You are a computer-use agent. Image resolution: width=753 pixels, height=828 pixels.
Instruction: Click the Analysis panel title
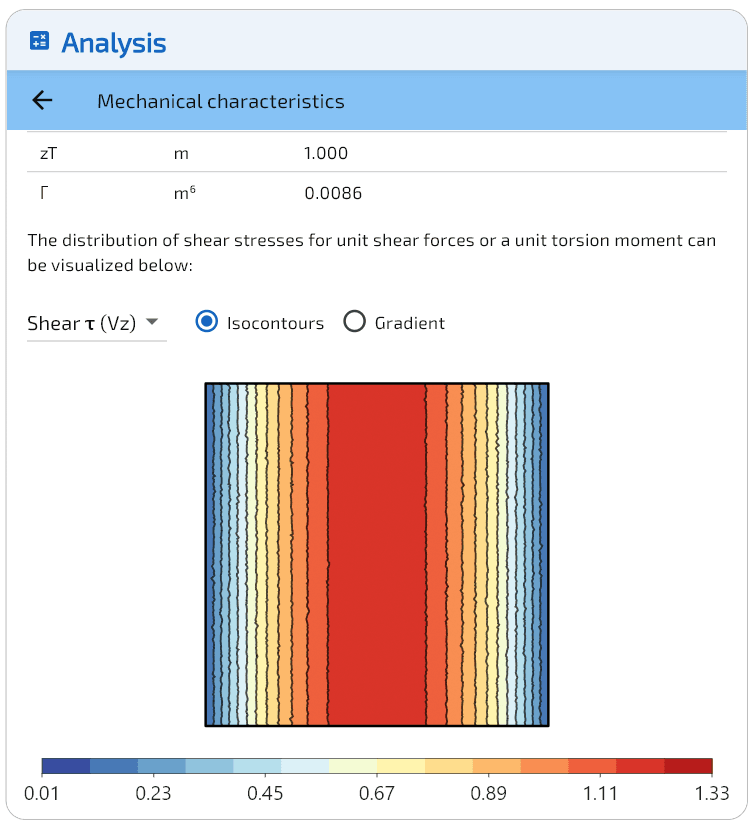click(114, 43)
